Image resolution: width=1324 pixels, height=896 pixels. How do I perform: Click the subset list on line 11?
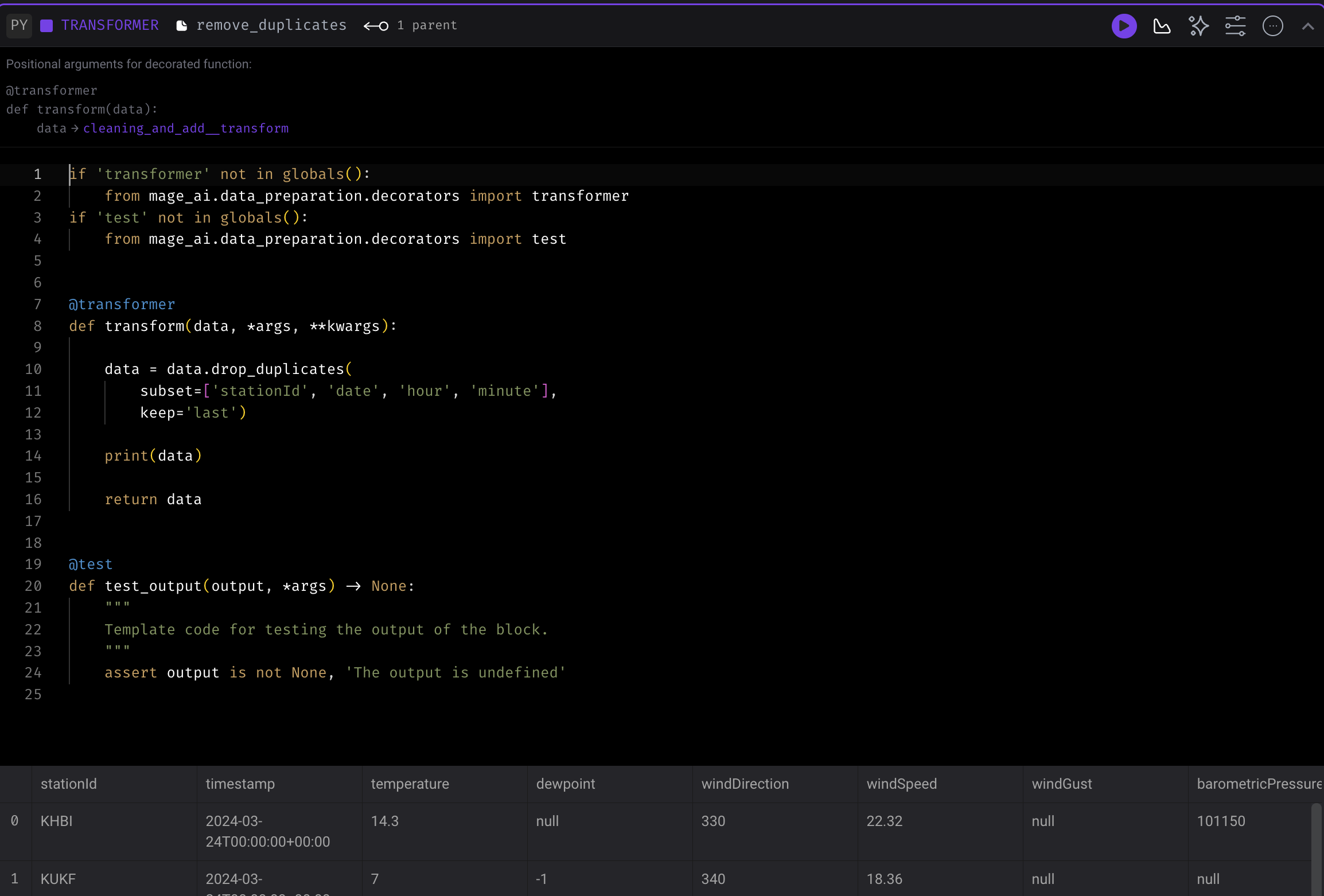(348, 391)
